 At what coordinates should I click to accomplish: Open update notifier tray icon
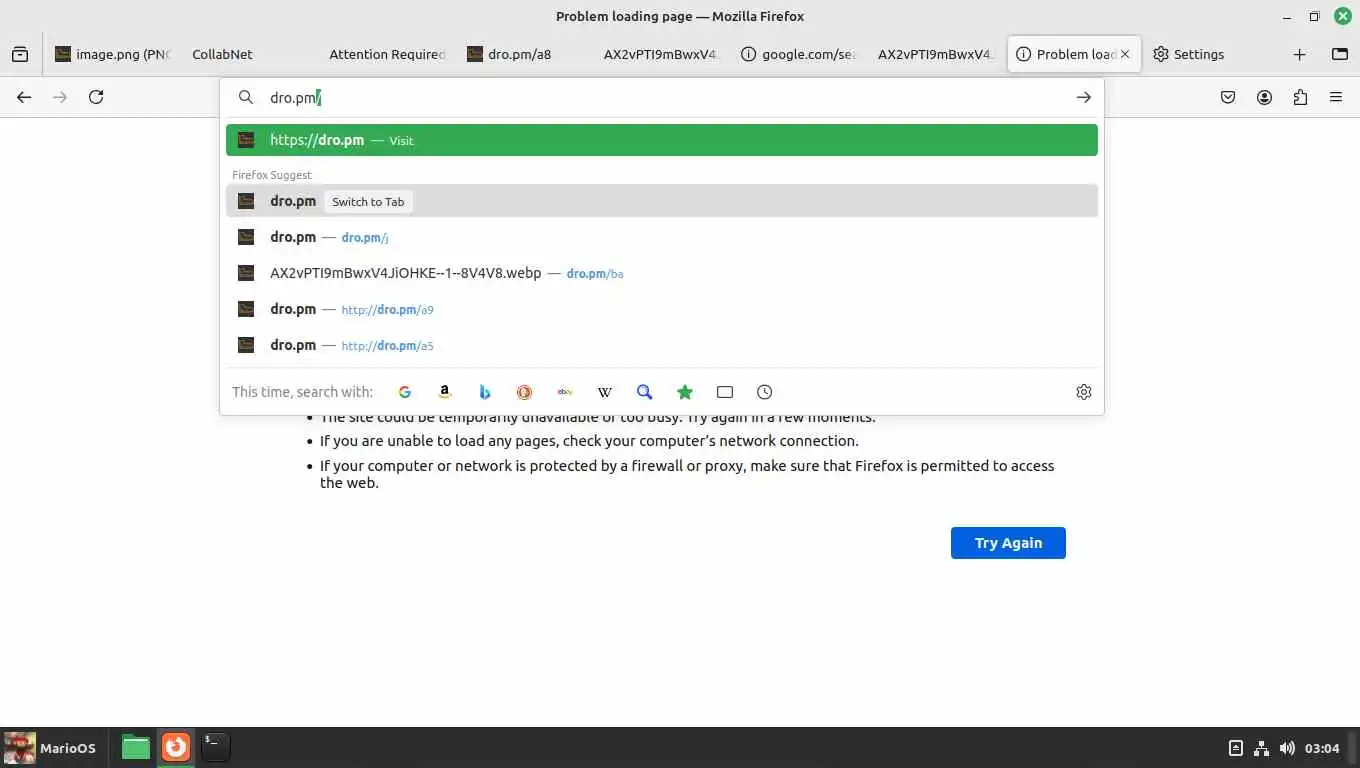point(1236,748)
